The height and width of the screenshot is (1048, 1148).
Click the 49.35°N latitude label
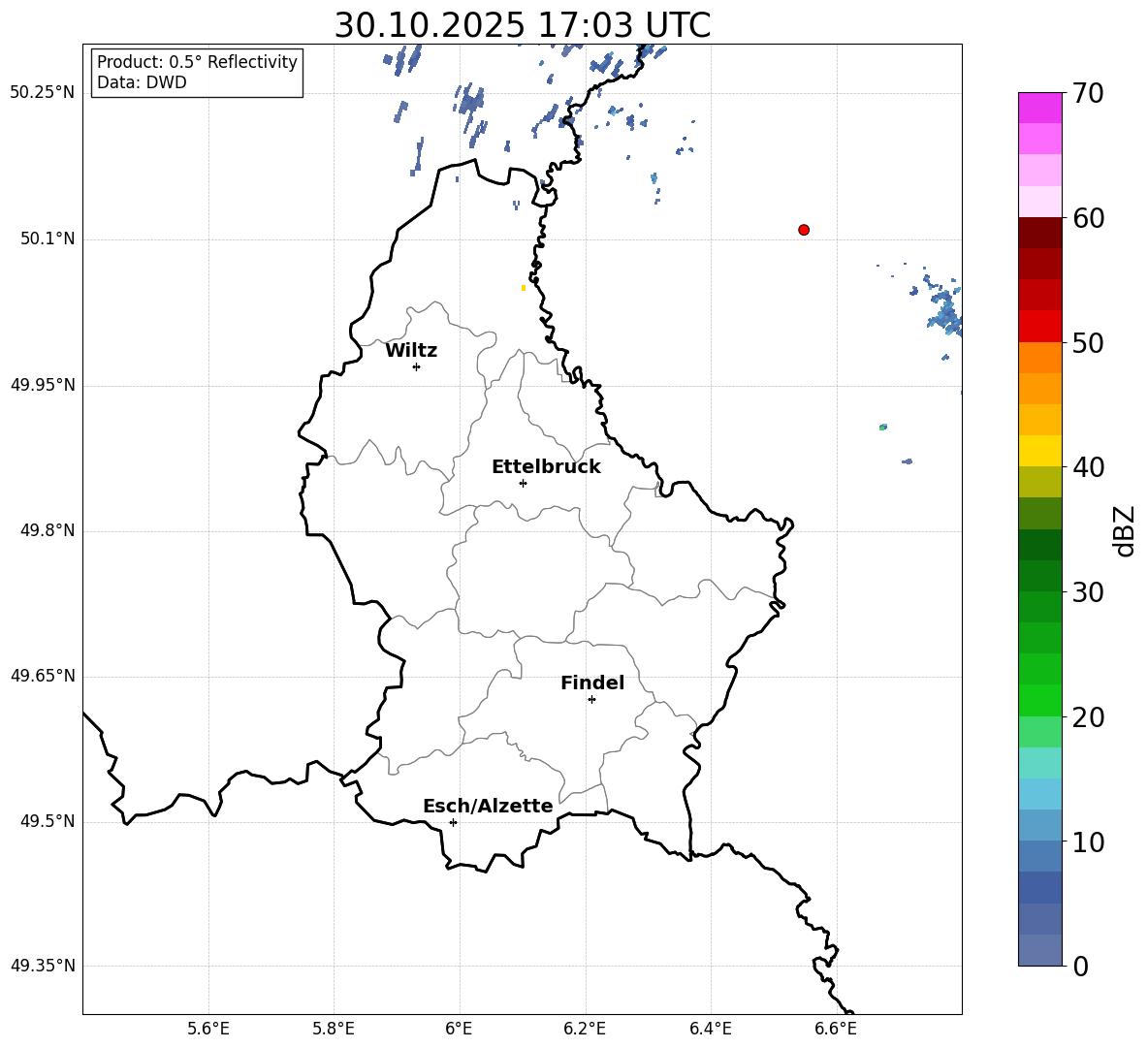tap(42, 966)
